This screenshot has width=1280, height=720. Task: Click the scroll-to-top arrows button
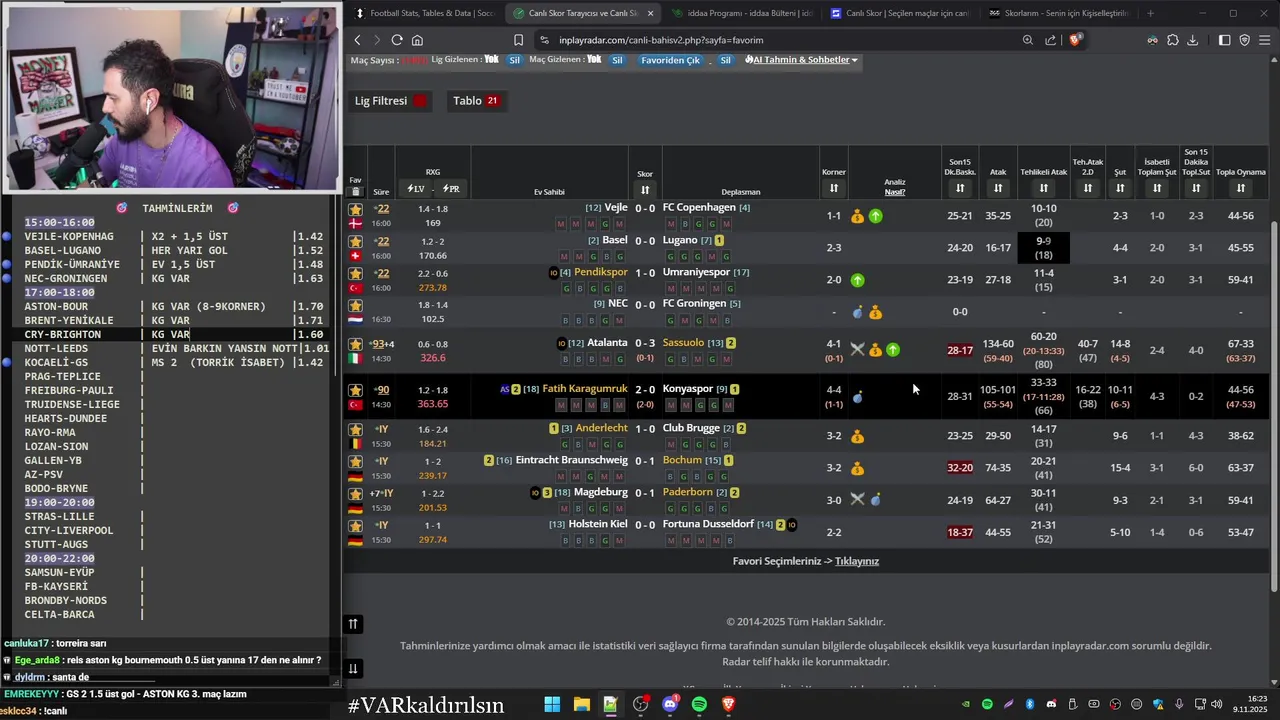(353, 624)
